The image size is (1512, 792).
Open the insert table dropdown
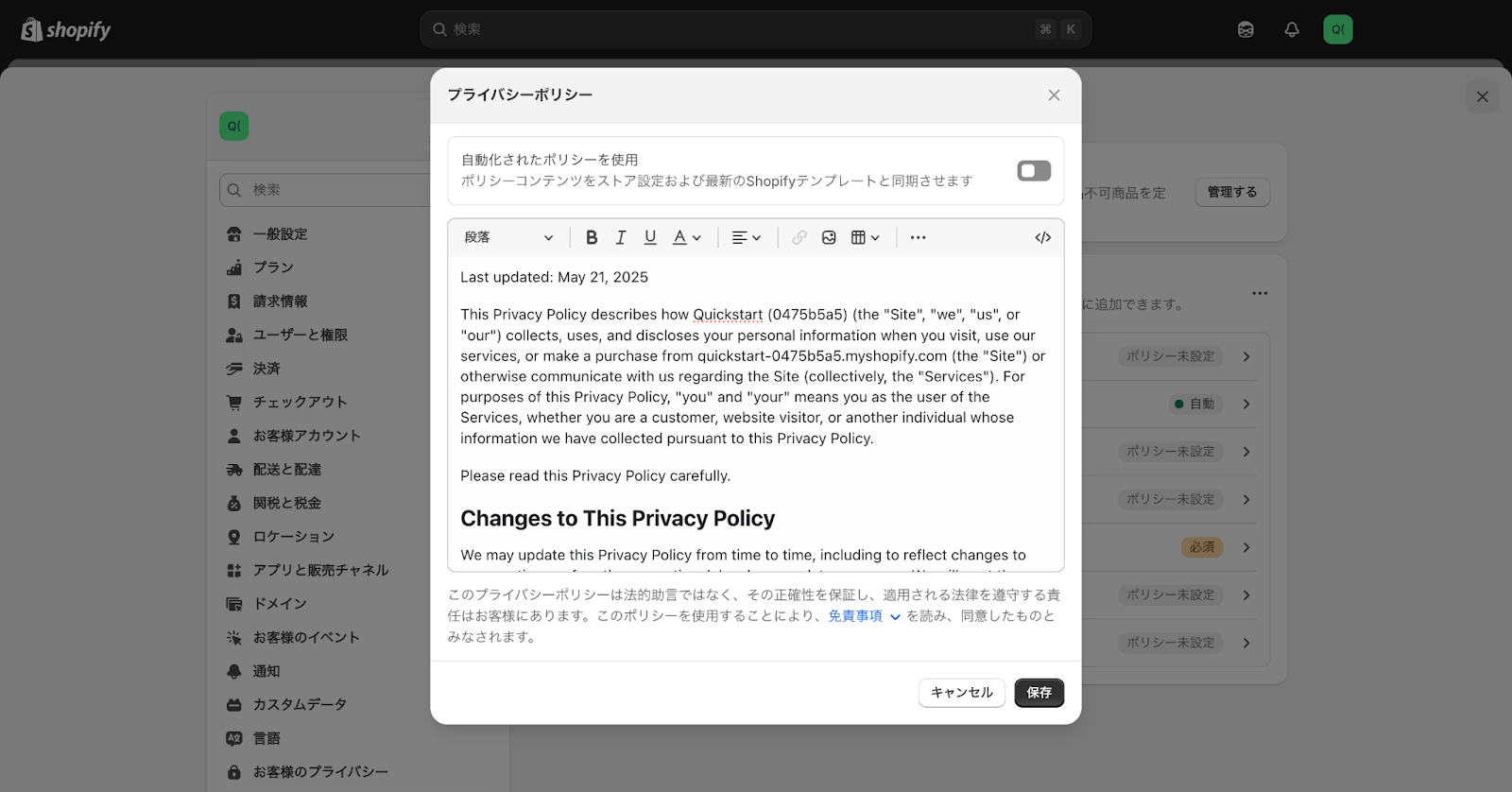tap(866, 237)
